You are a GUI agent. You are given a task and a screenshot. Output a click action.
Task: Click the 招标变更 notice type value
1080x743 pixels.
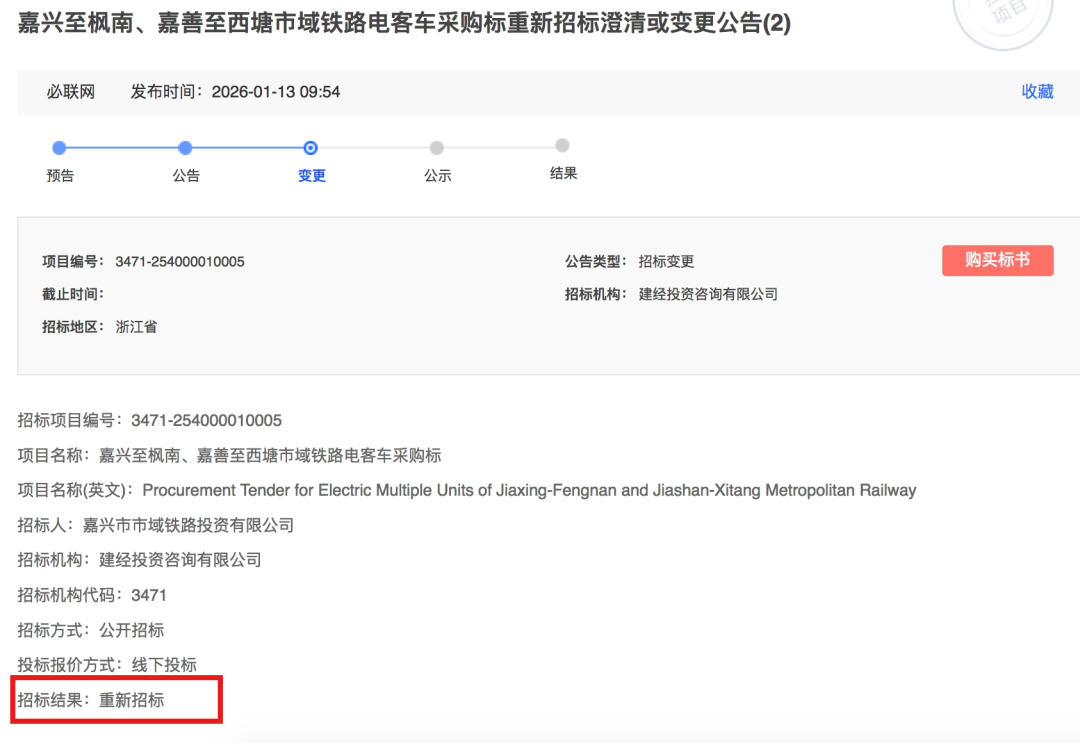666,262
